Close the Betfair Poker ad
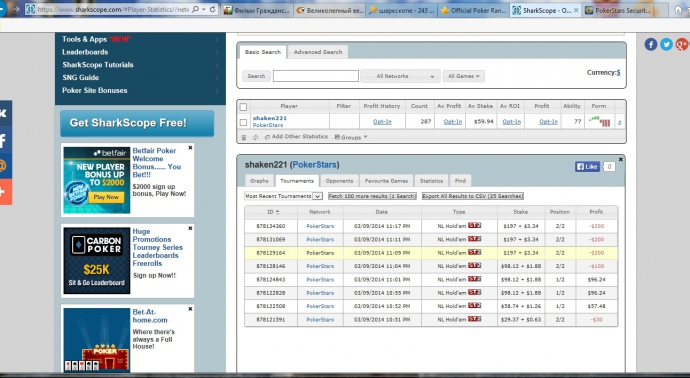The height and width of the screenshot is (378, 690). pos(190,148)
